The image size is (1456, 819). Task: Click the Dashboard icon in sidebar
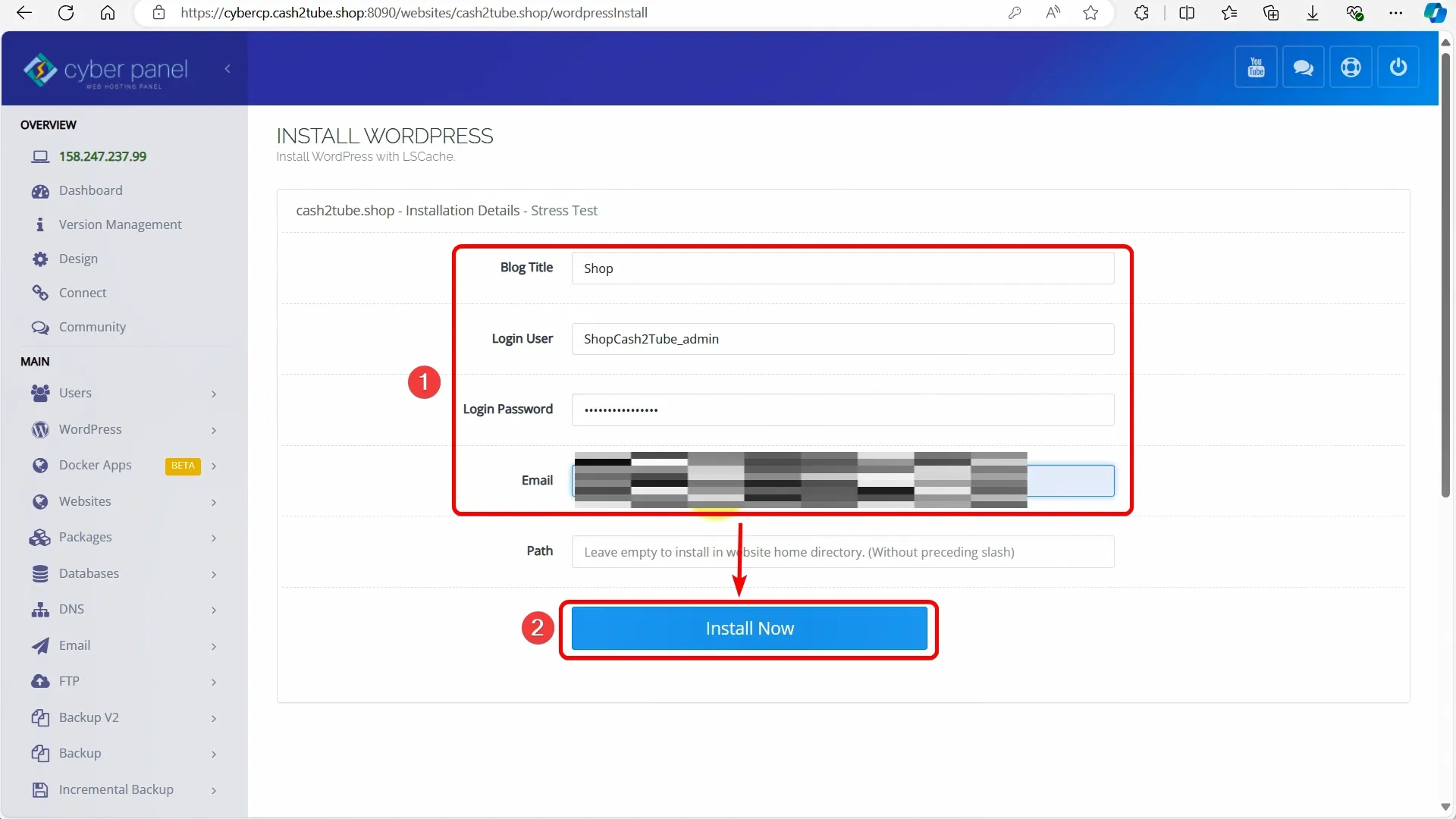tap(40, 191)
